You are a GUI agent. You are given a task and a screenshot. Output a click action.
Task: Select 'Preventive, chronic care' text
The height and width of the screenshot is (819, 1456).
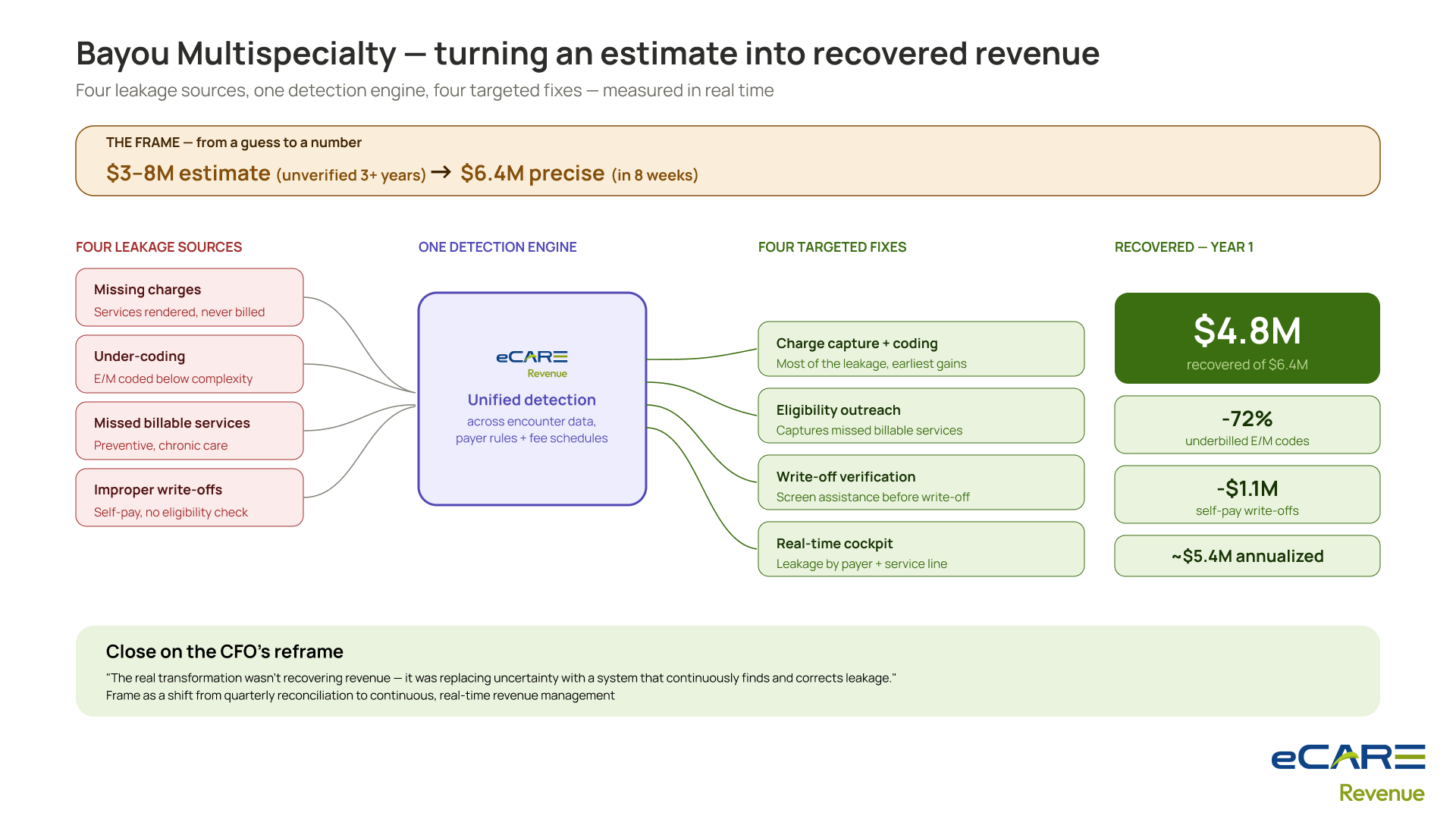click(161, 446)
